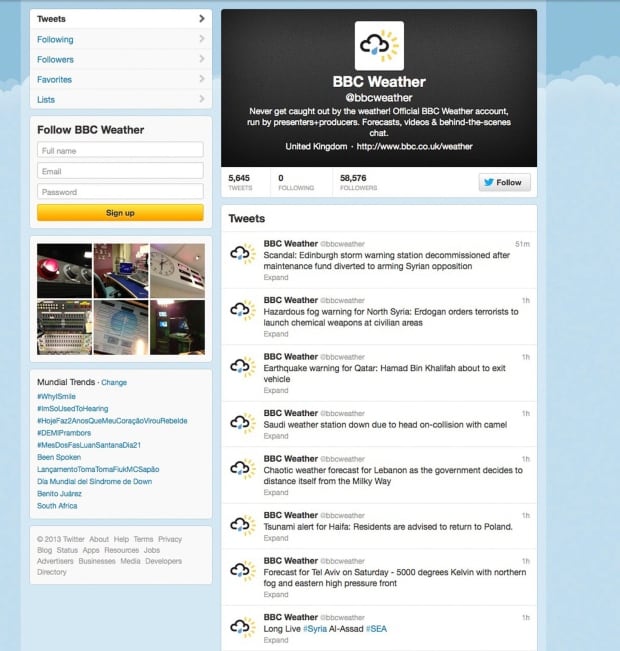Click the 51m timestamp on first tweet
The image size is (620, 651).
pos(522,244)
